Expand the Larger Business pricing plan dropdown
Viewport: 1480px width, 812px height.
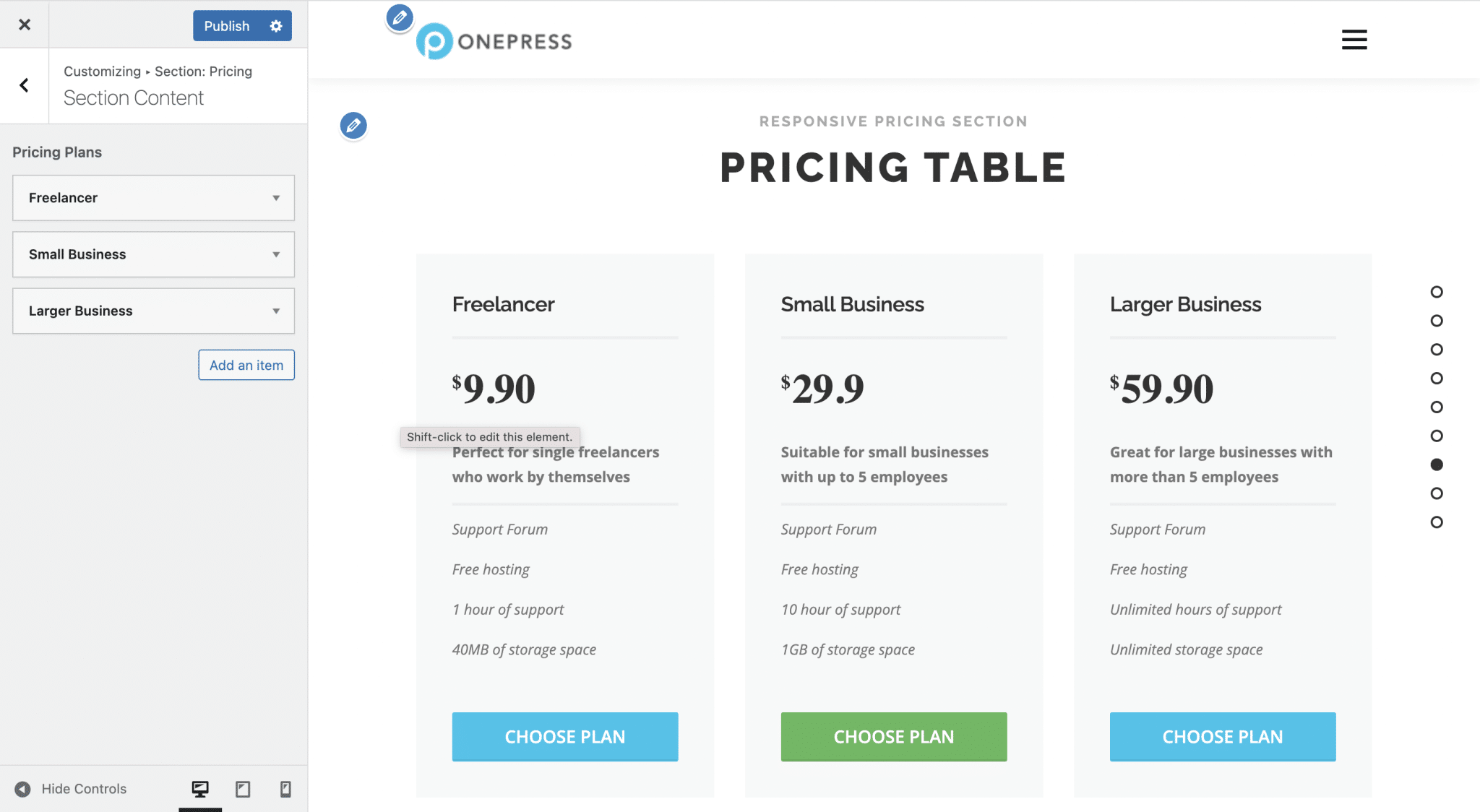(275, 311)
